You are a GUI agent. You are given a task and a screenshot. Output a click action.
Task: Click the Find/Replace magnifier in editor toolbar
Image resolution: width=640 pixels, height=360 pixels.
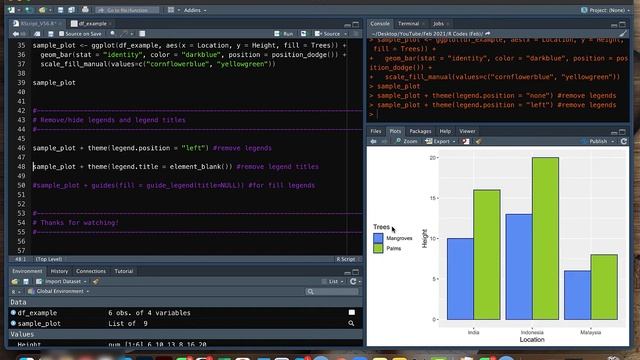tap(113, 34)
